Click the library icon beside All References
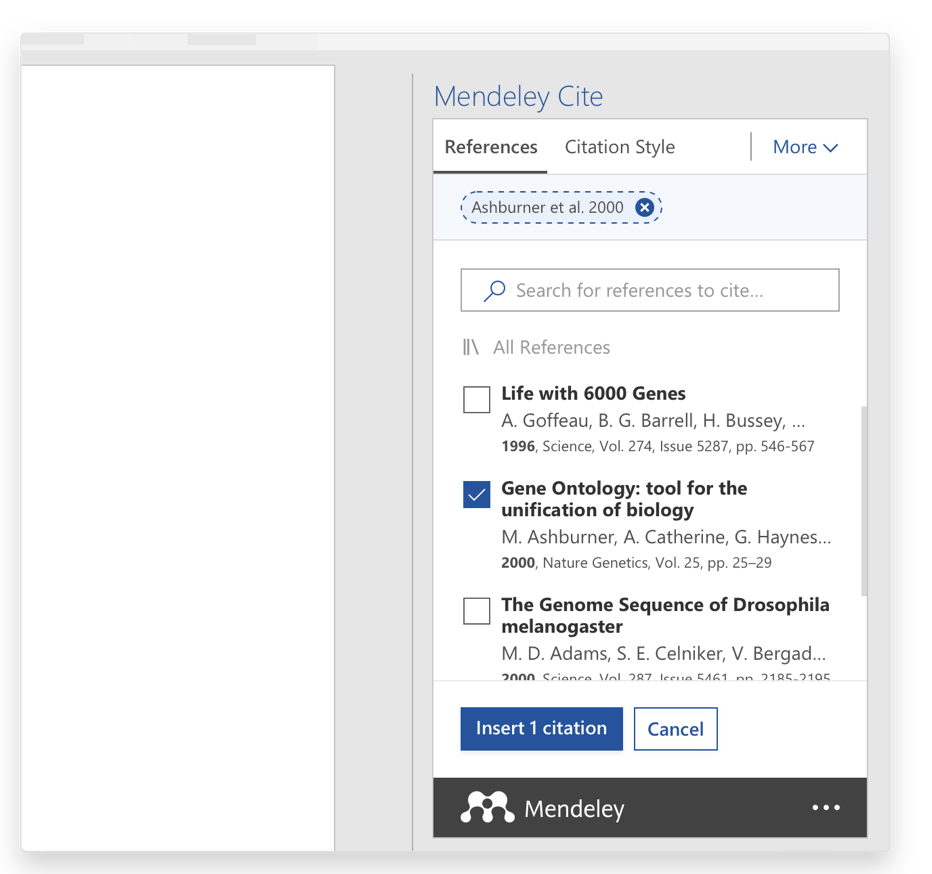The height and width of the screenshot is (874, 932). point(471,348)
